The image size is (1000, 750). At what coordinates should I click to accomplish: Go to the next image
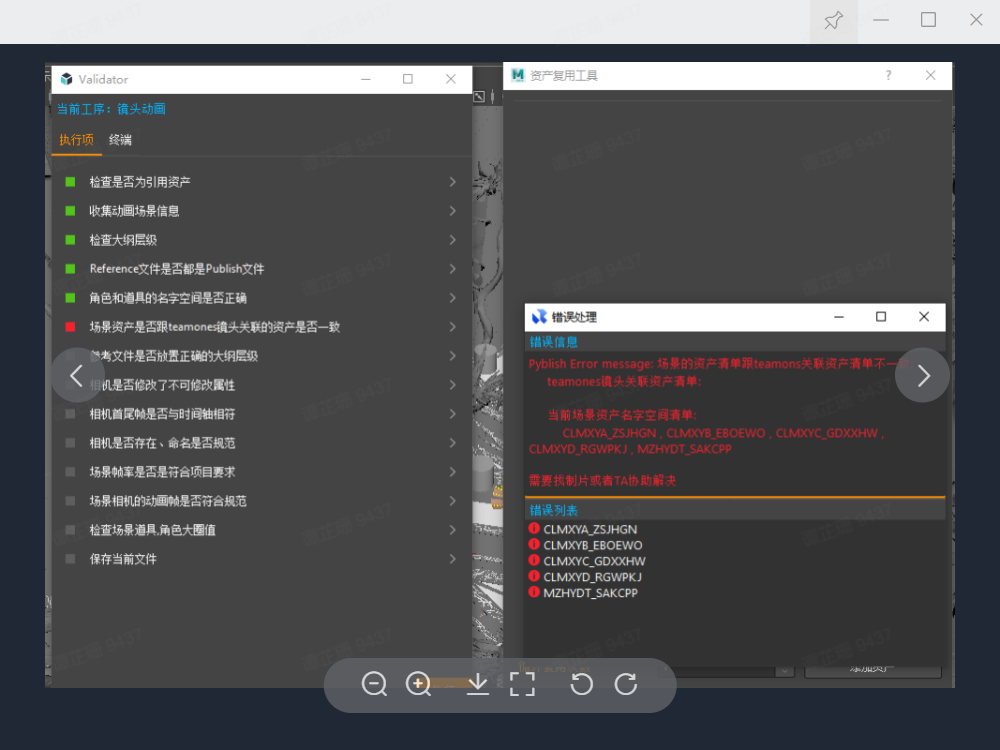coord(923,376)
